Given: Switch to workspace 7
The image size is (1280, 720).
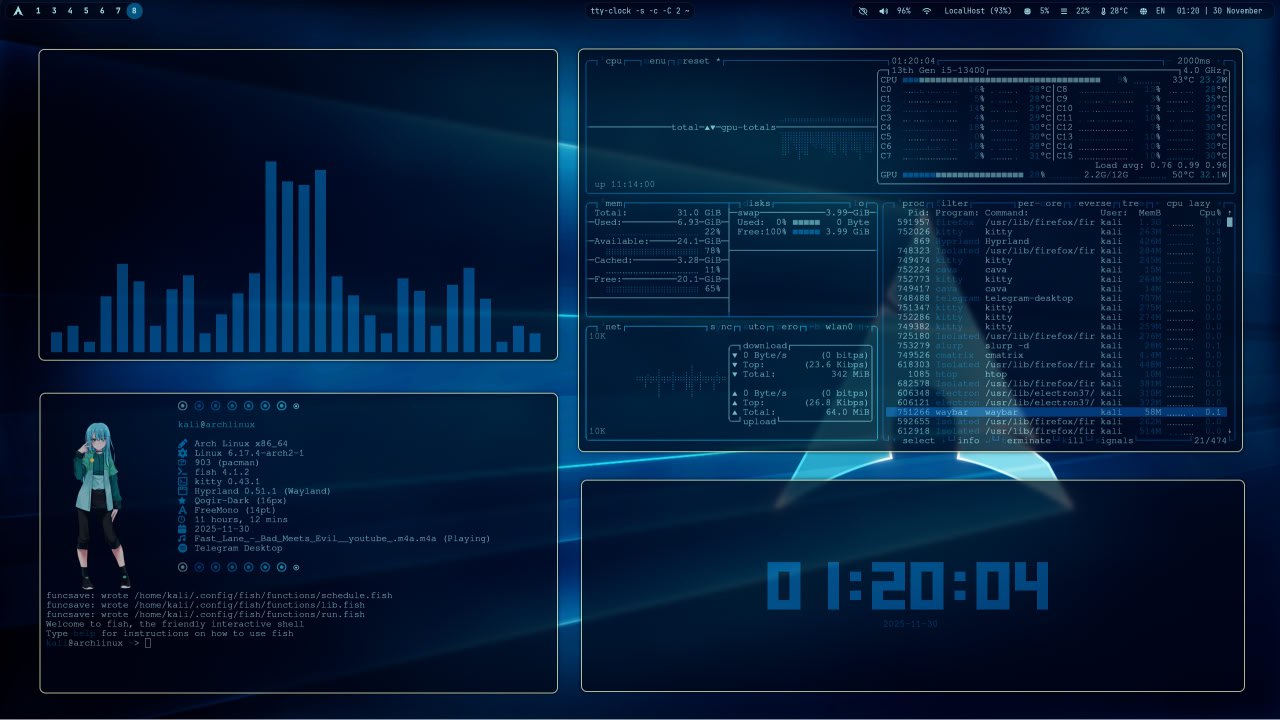Looking at the screenshot, I should (118, 10).
